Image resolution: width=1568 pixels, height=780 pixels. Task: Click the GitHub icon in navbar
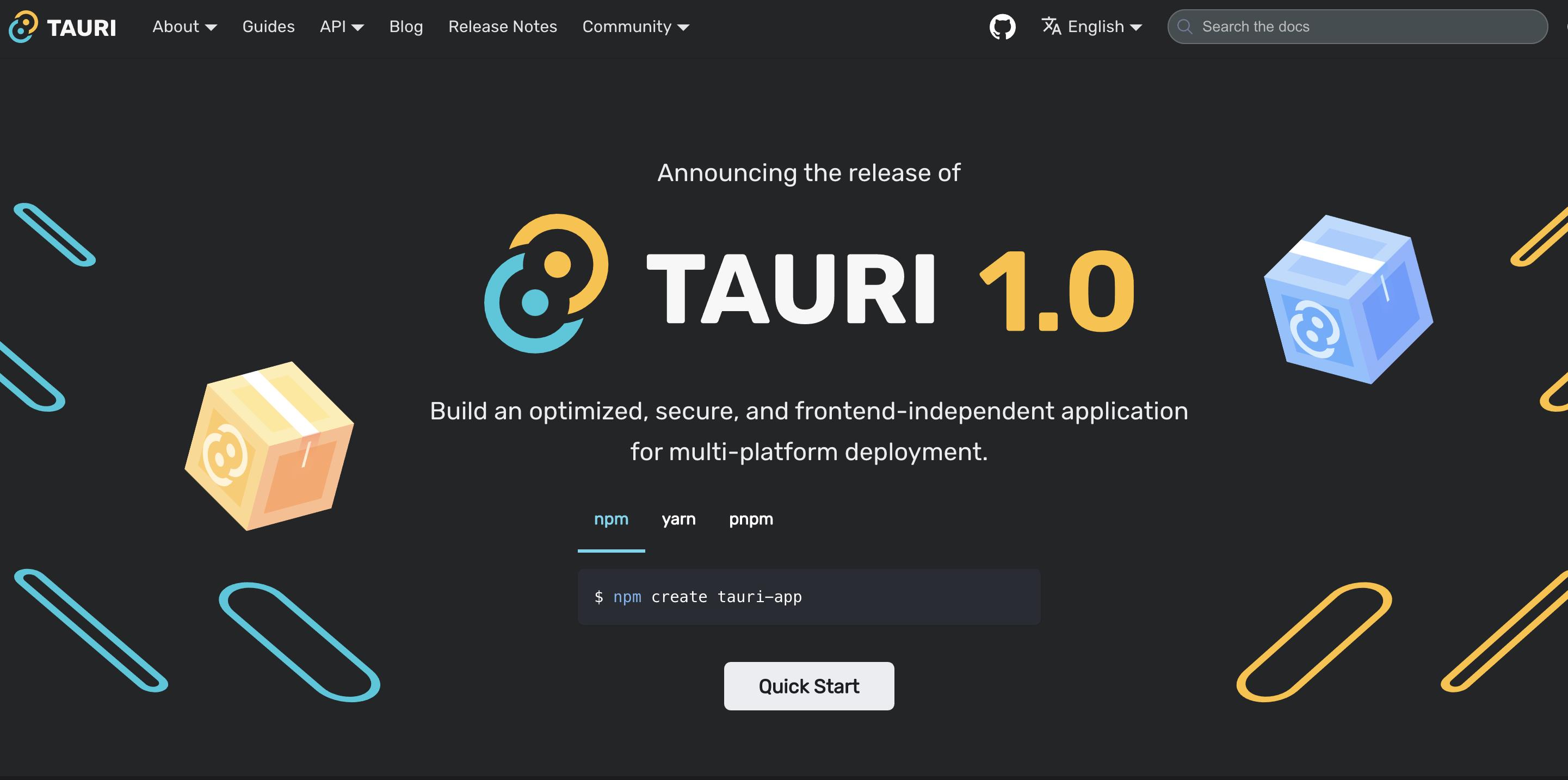pyautogui.click(x=1002, y=26)
